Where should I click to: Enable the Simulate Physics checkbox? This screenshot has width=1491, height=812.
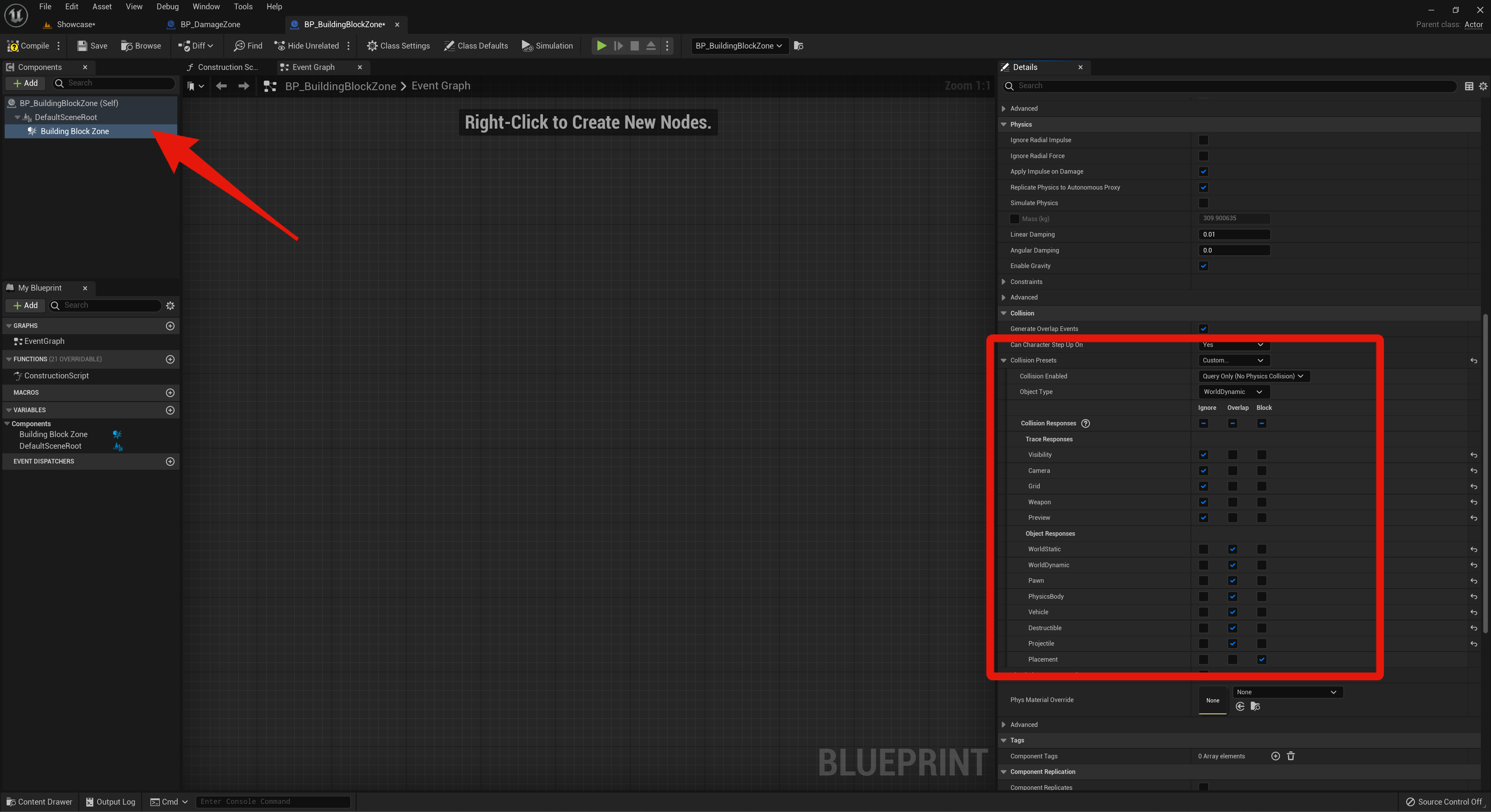tap(1203, 203)
